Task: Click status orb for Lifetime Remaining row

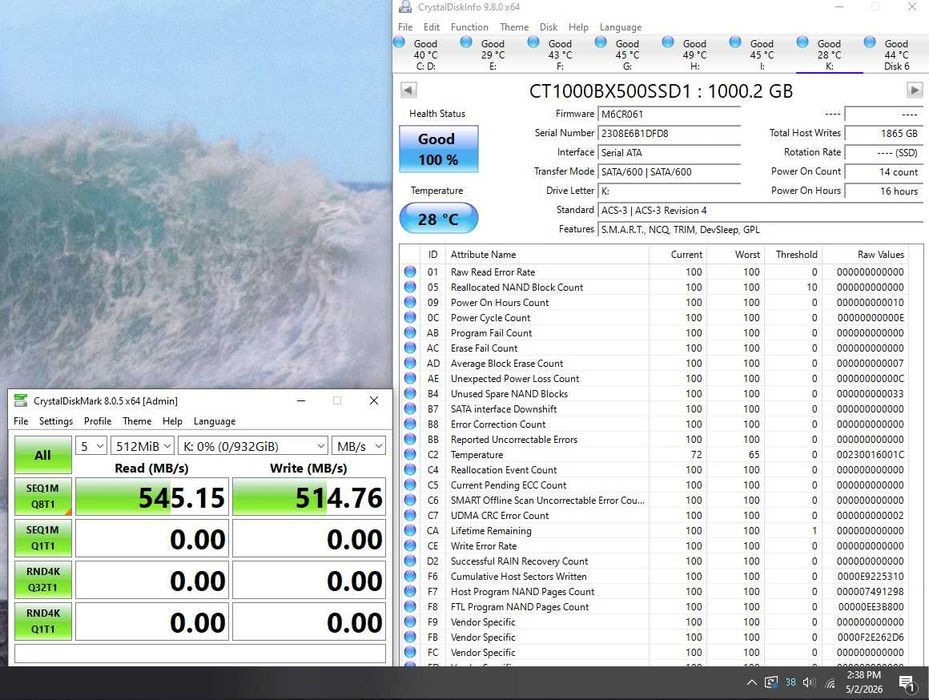Action: click(x=410, y=530)
